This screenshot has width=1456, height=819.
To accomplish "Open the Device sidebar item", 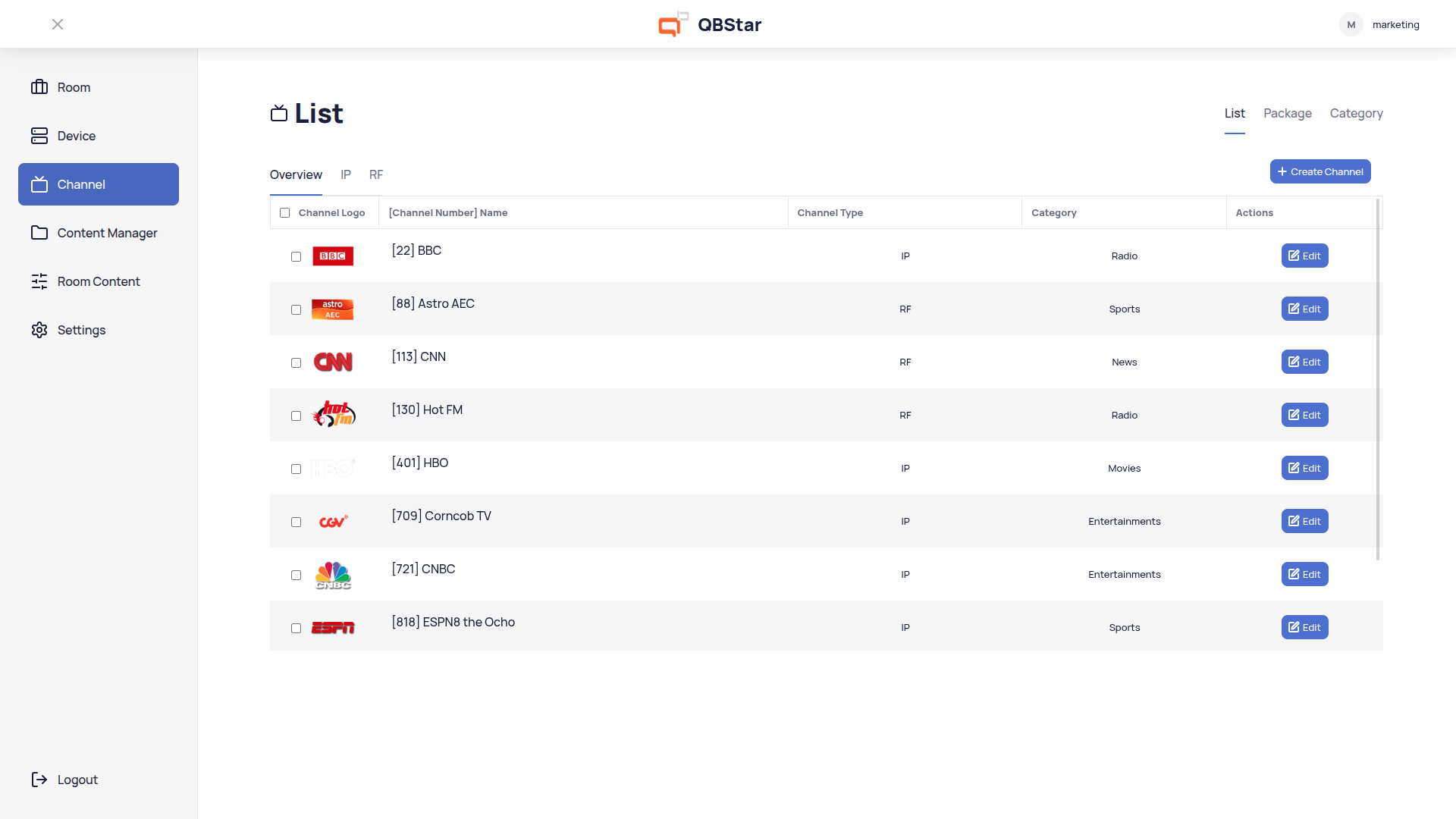I will click(x=76, y=136).
